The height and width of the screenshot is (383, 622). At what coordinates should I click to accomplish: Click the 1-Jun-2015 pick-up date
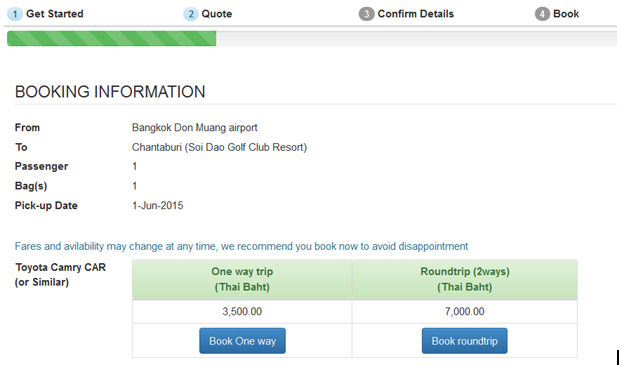tap(157, 206)
